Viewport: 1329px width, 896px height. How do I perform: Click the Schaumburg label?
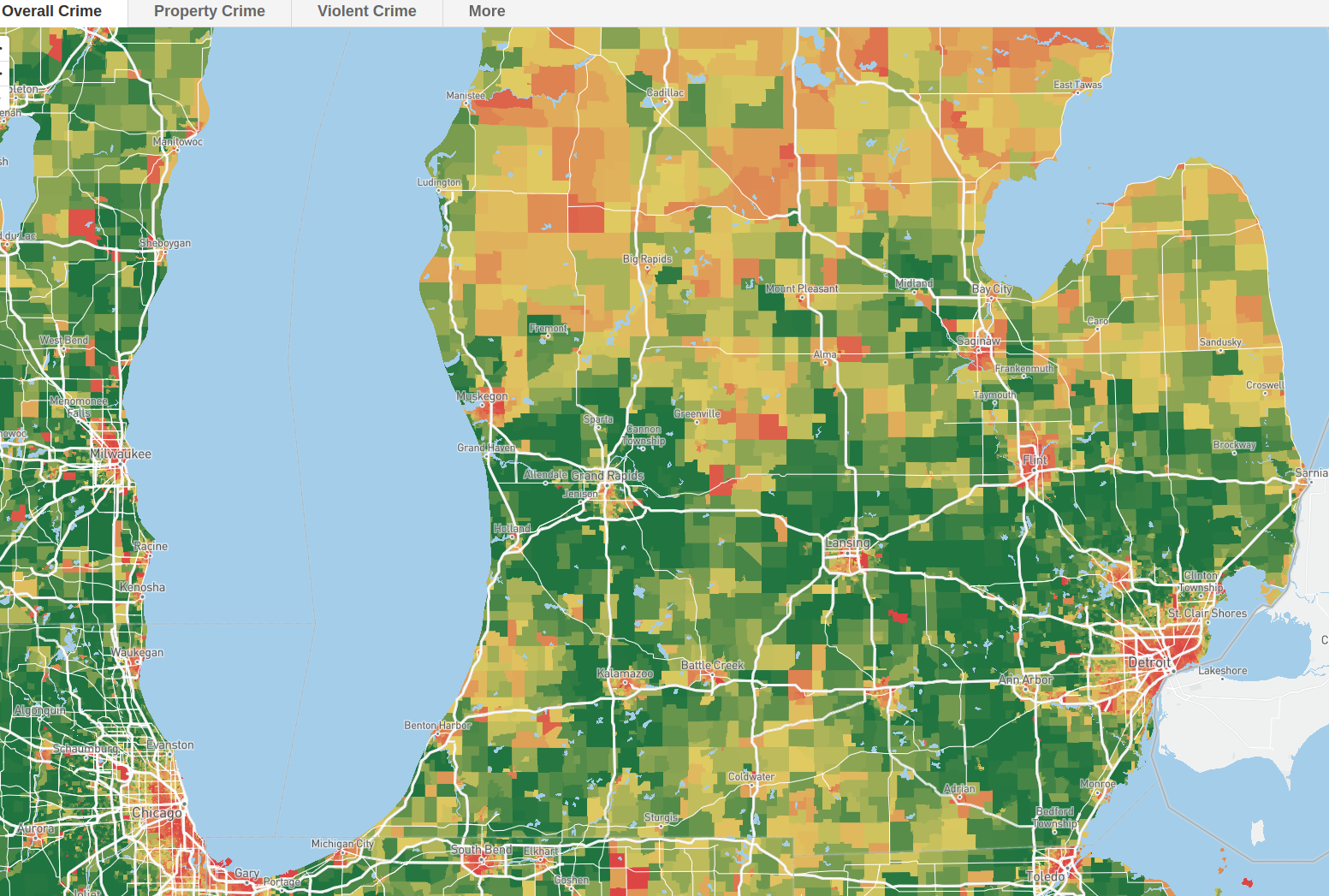pyautogui.click(x=86, y=749)
